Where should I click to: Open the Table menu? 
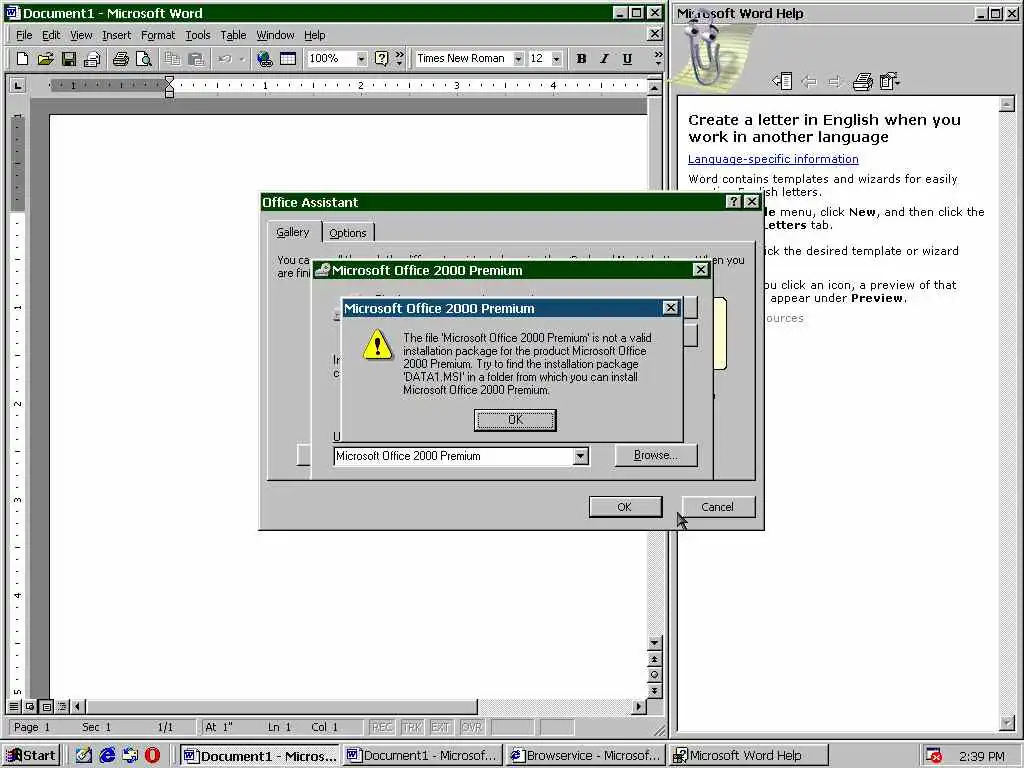[233, 35]
